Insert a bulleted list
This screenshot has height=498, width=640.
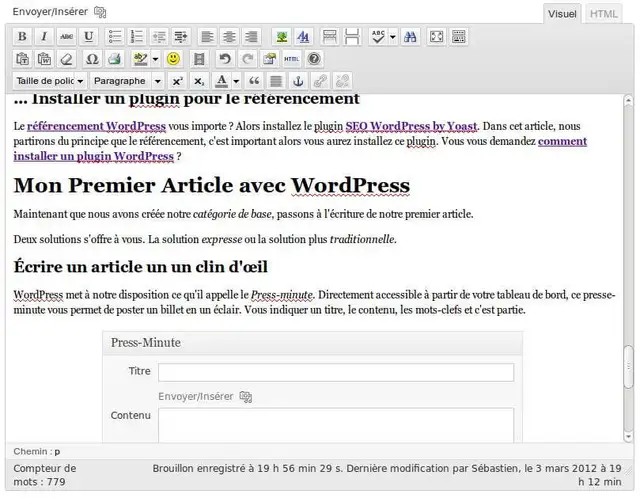[x=115, y=37]
